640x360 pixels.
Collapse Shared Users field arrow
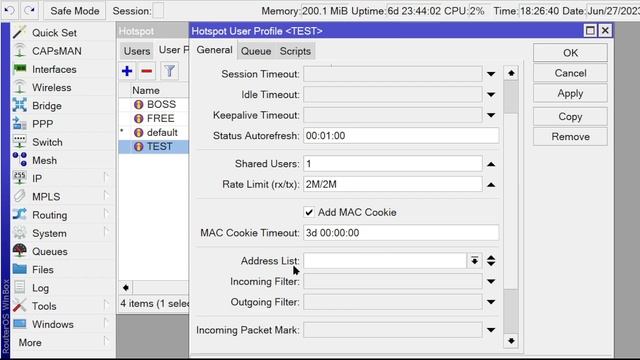tap(491, 164)
